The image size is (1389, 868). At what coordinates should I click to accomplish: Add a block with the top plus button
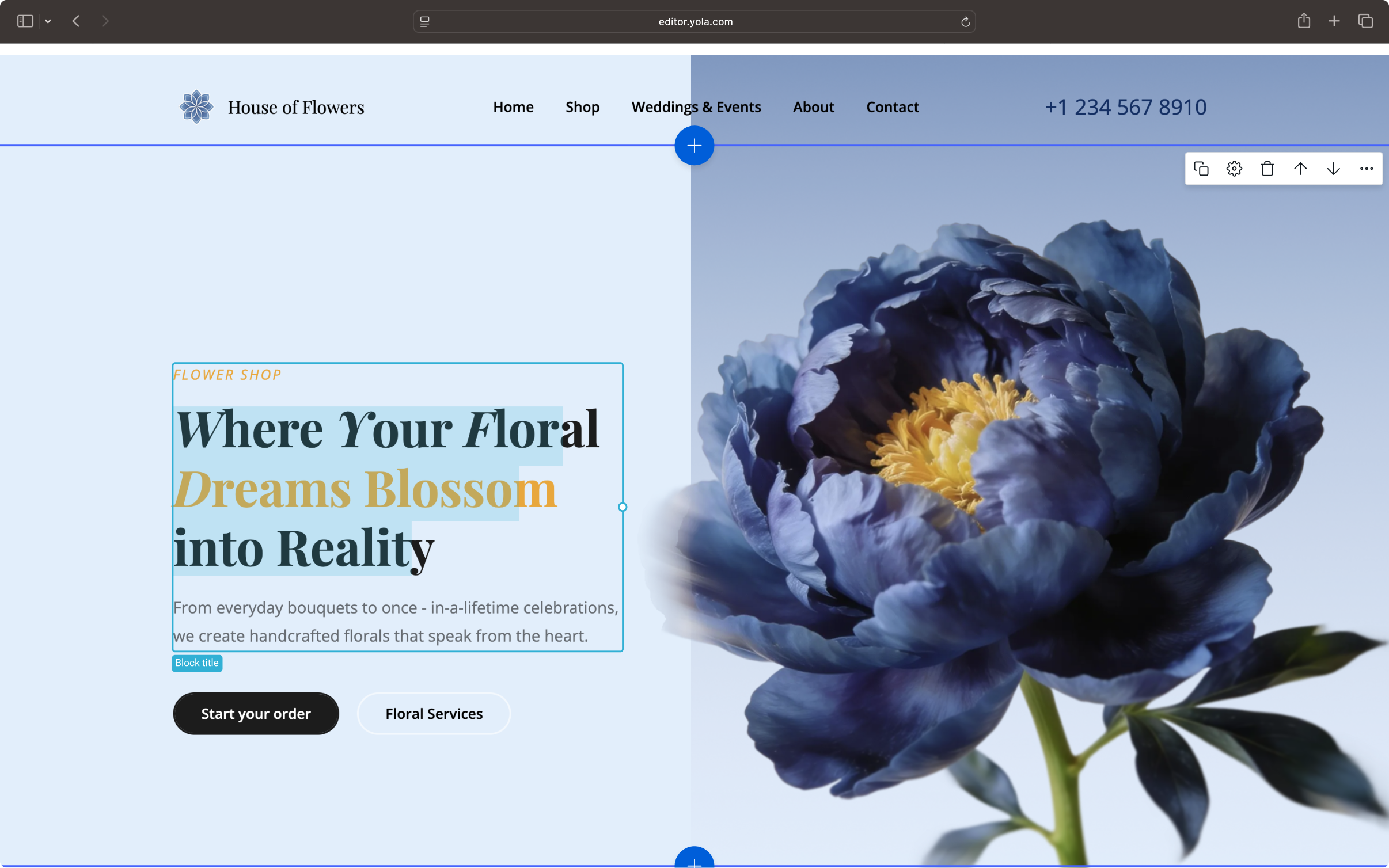(694, 146)
